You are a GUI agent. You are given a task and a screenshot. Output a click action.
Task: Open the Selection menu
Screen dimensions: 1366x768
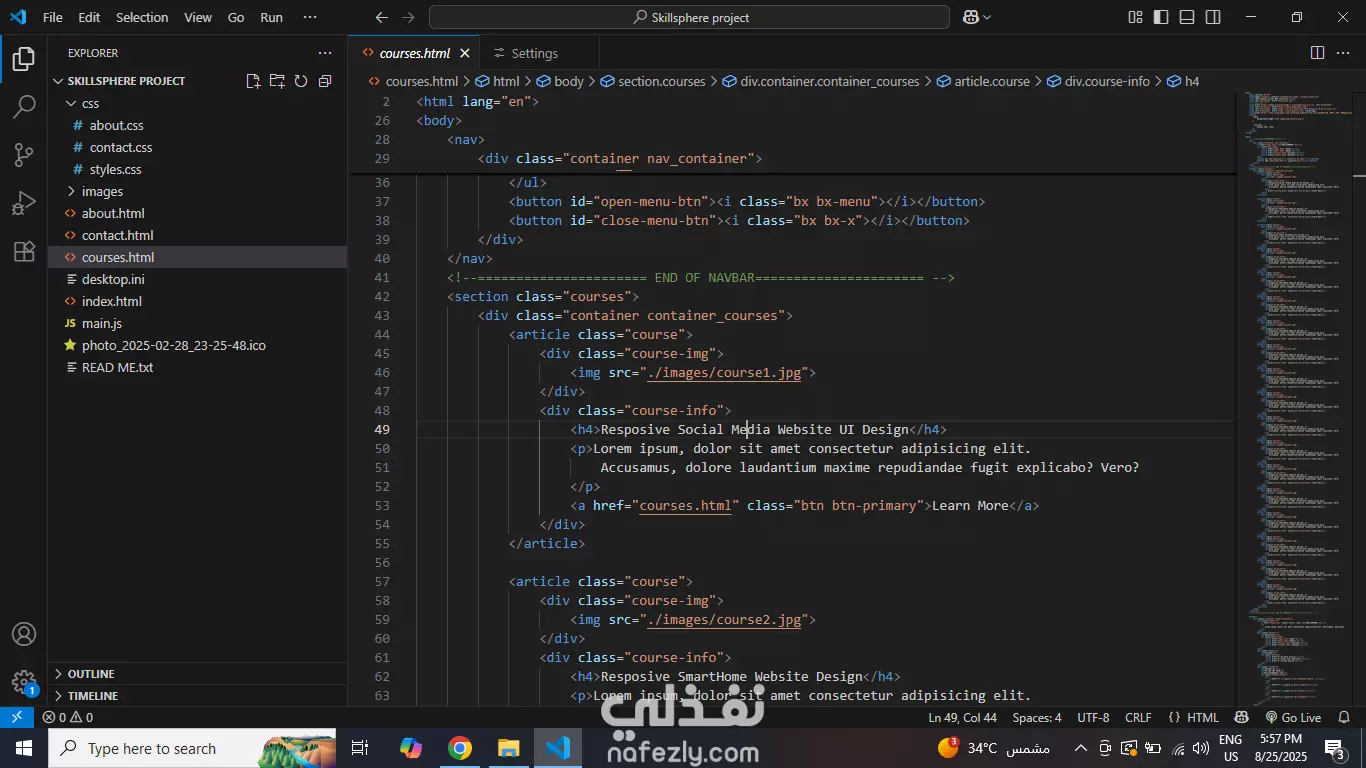[142, 17]
